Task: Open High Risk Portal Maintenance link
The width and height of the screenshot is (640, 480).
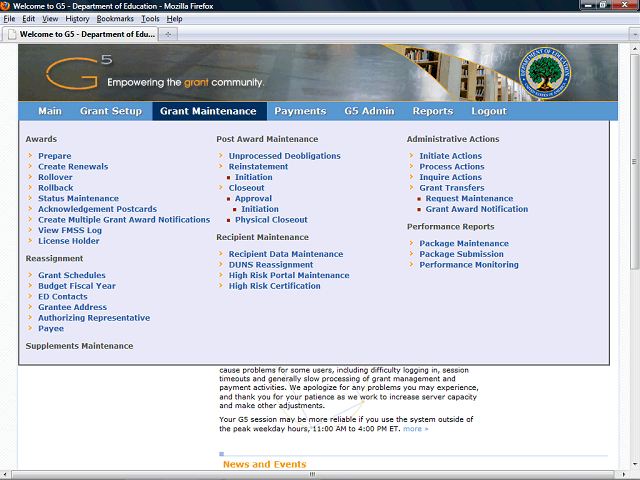Action: click(289, 275)
